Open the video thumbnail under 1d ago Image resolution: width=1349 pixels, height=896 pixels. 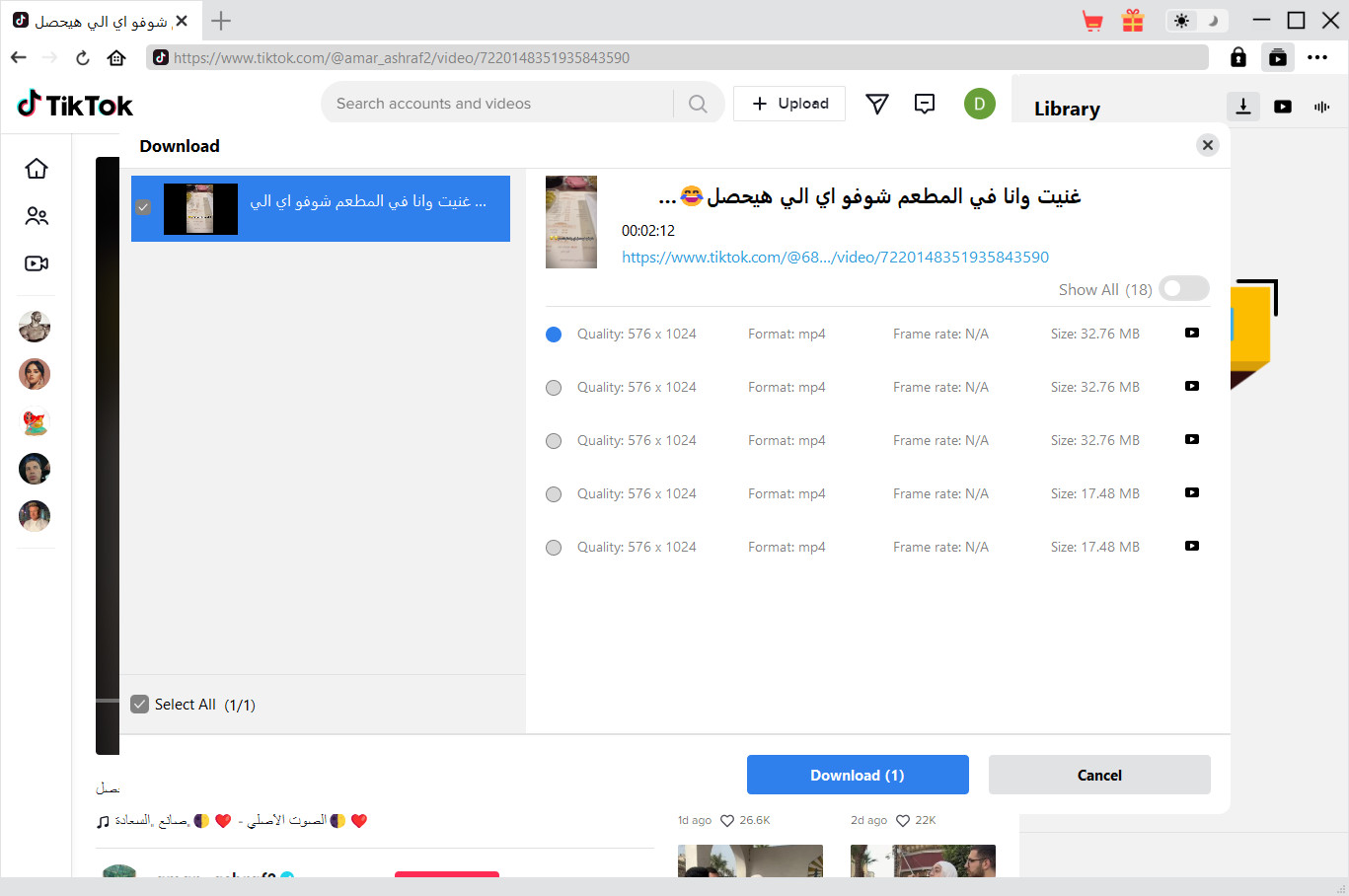(x=750, y=860)
